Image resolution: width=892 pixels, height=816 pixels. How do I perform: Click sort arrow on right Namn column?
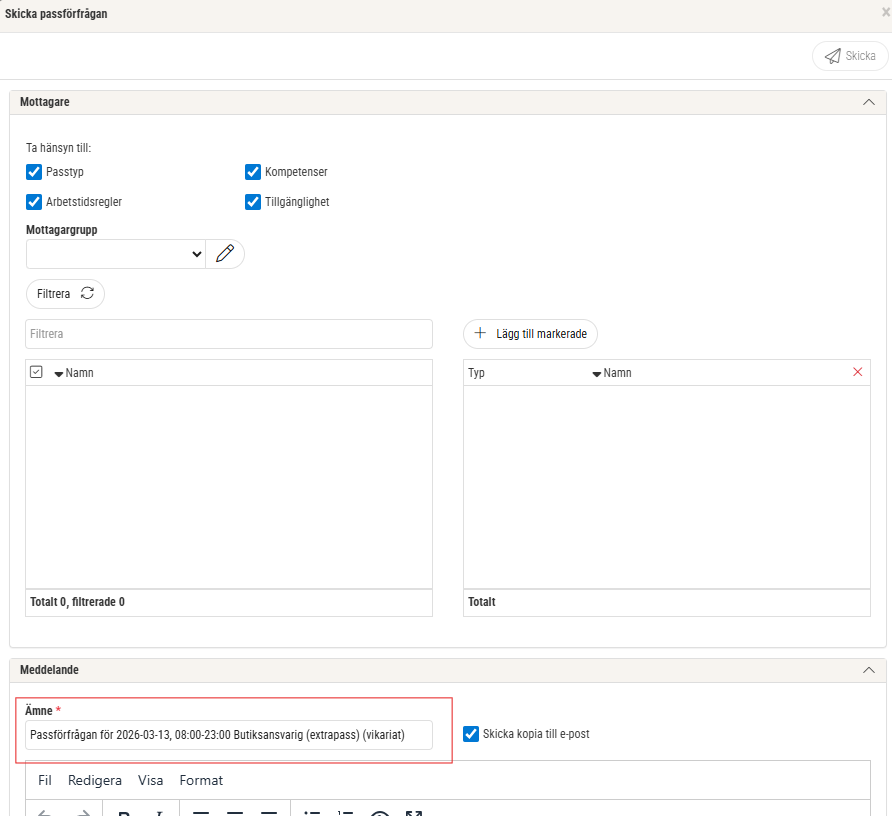click(x=596, y=373)
